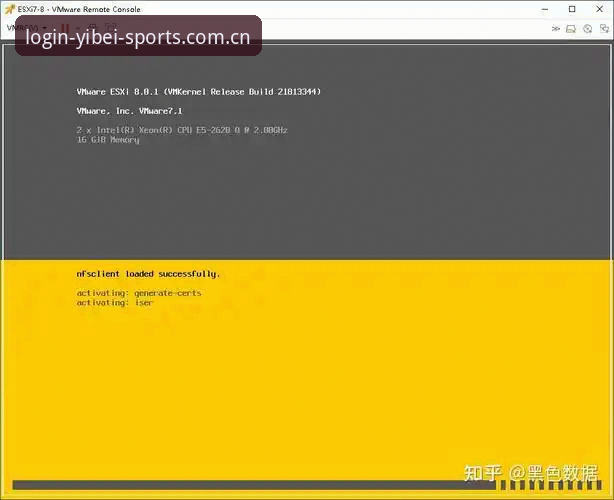Open the VMRC menu dropdown

click(27, 28)
